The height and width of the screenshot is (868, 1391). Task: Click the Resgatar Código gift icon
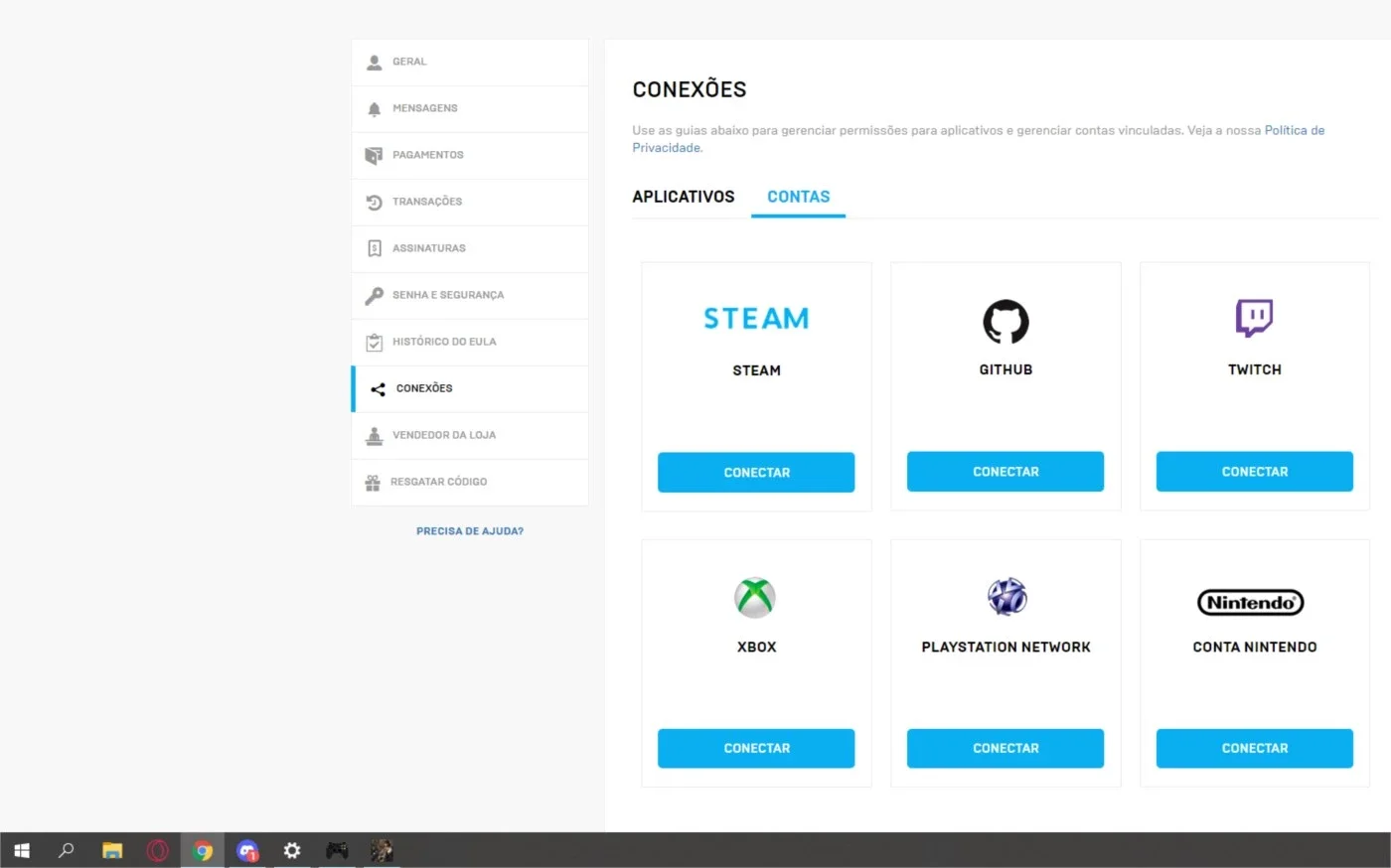(373, 483)
